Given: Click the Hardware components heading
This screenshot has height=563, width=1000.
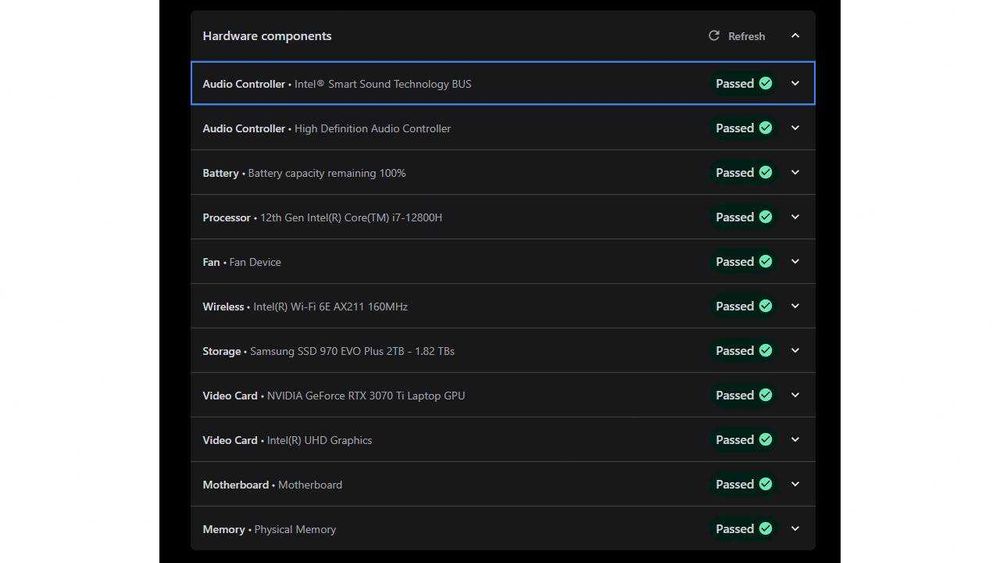Looking at the screenshot, I should pos(267,36).
